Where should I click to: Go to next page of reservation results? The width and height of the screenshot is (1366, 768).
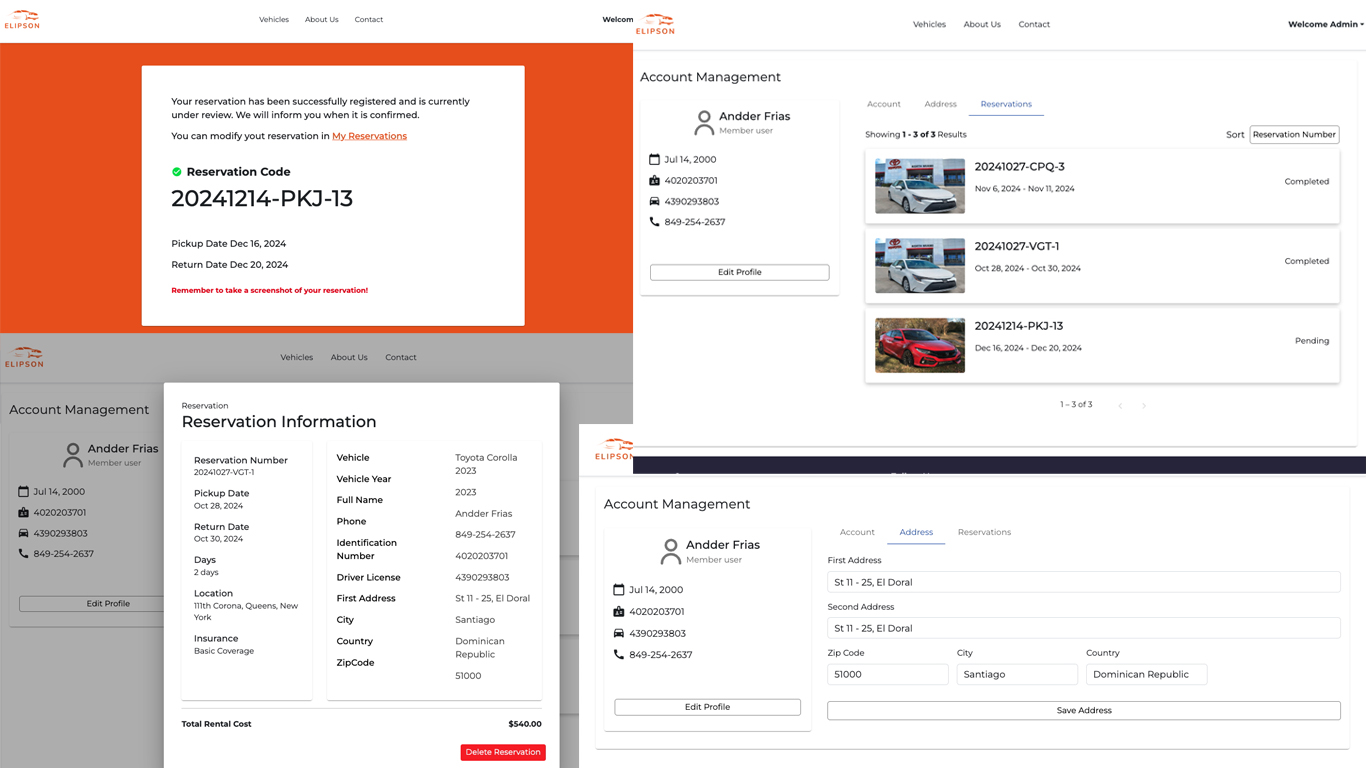click(x=1144, y=405)
